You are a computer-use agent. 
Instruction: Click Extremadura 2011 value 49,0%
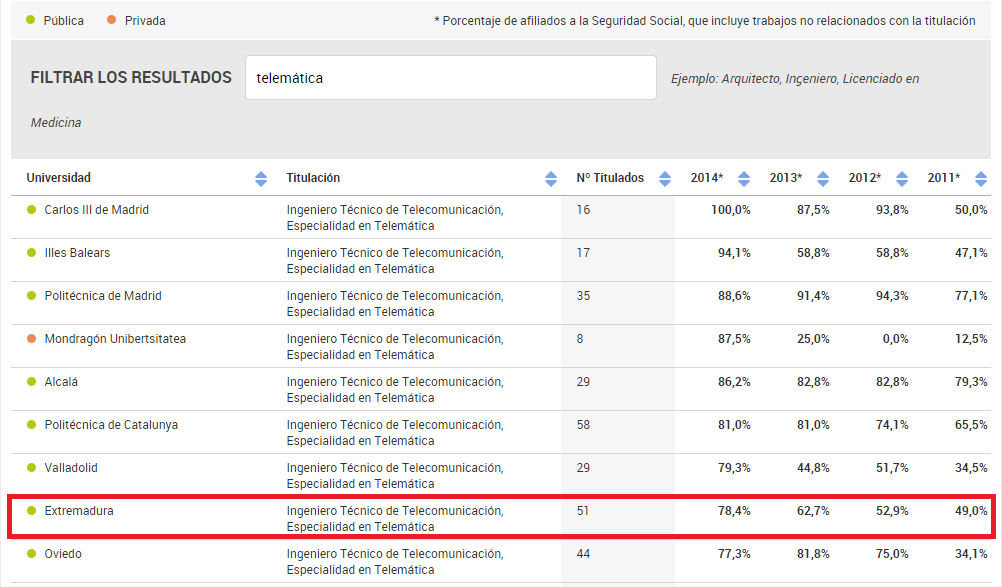[971, 510]
